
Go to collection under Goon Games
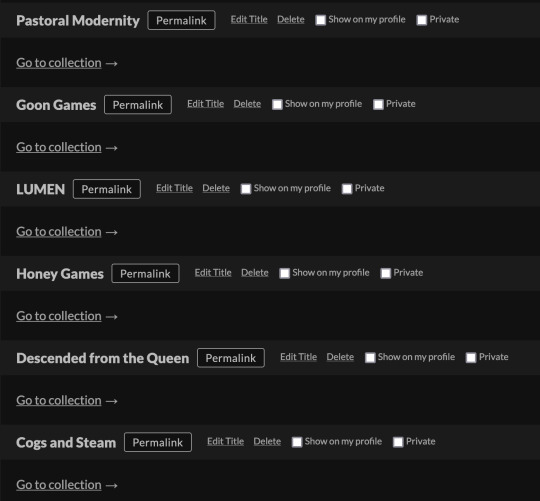click(59, 147)
